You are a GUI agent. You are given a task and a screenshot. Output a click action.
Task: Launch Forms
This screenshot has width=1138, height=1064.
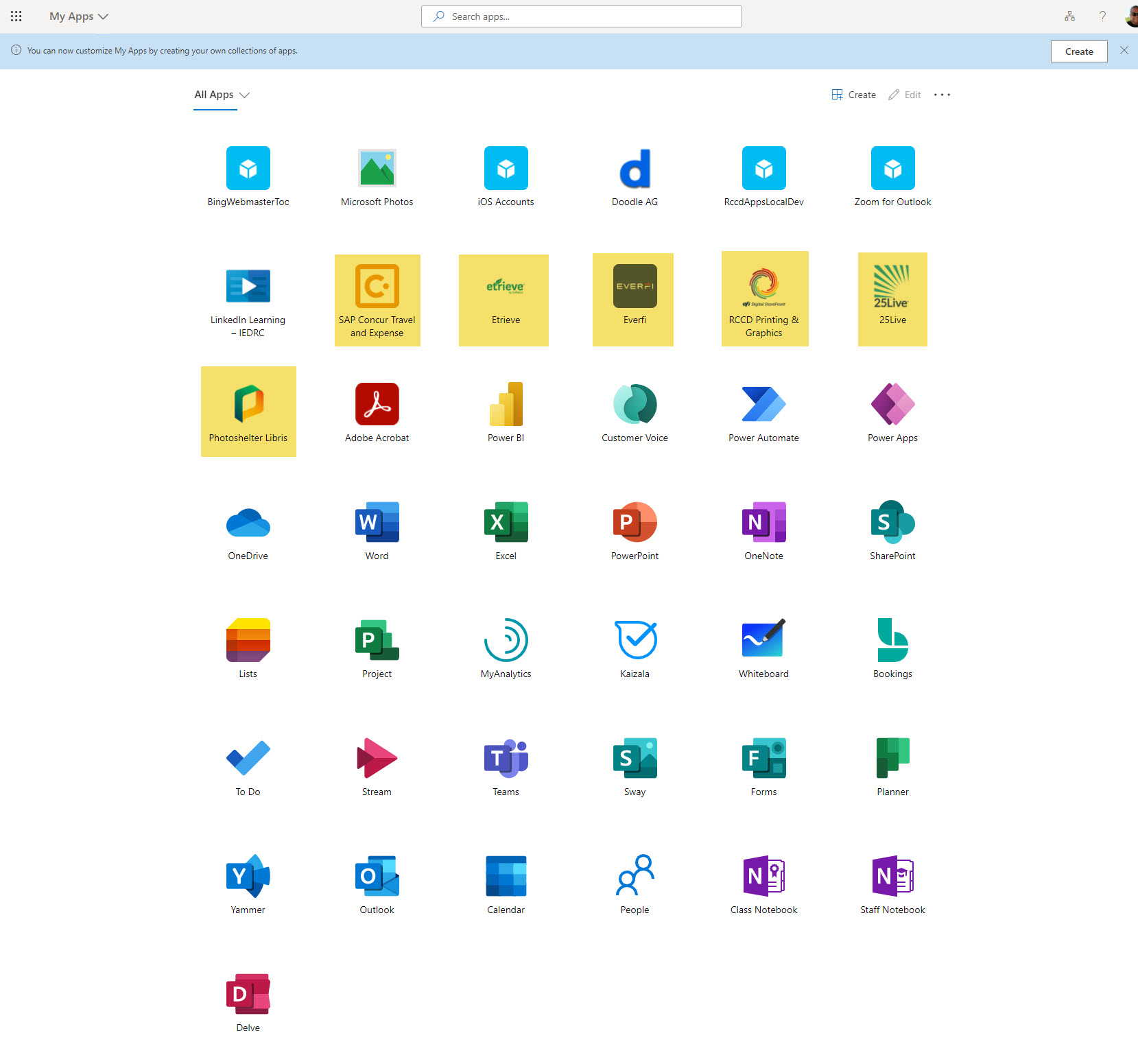tap(764, 767)
